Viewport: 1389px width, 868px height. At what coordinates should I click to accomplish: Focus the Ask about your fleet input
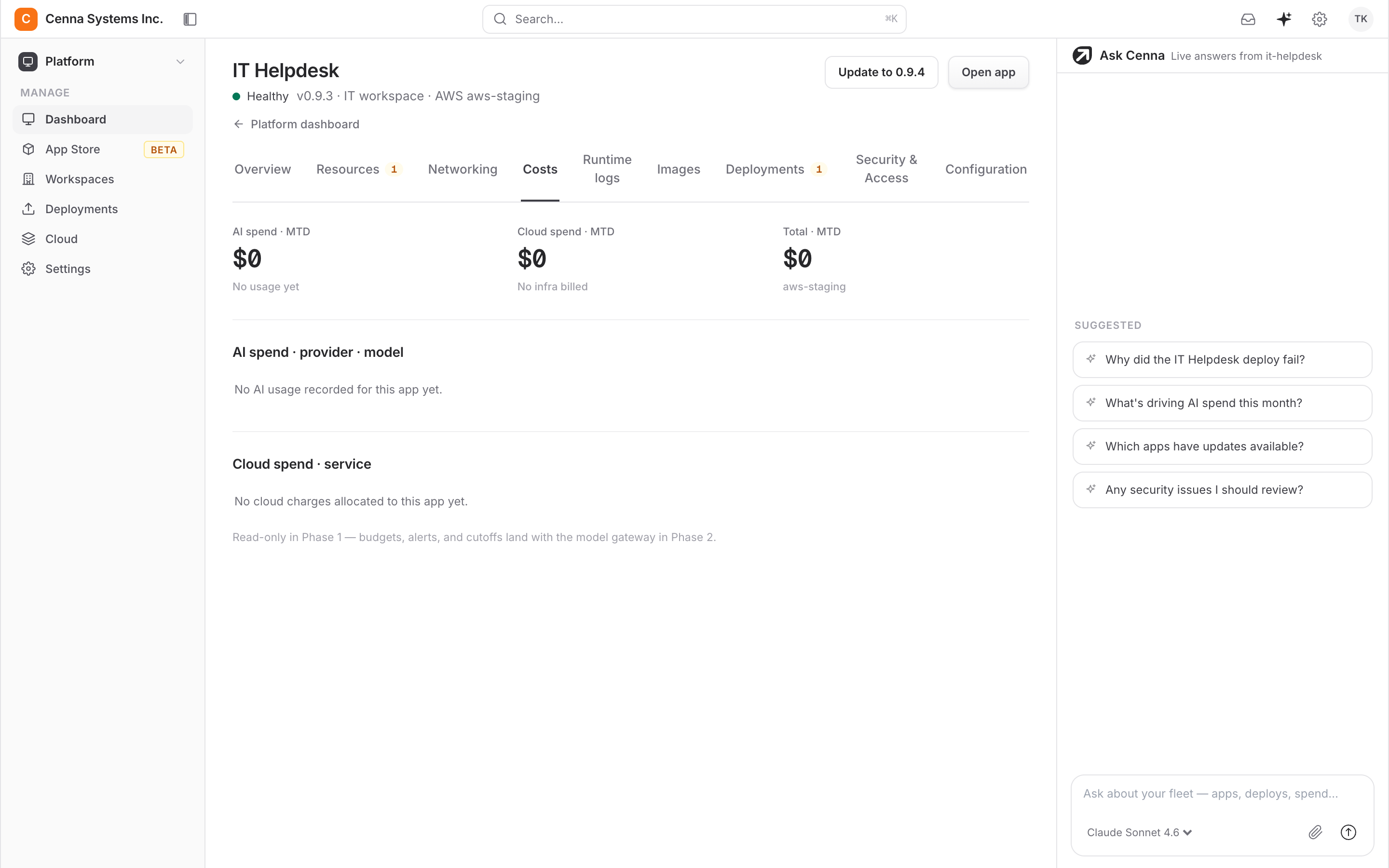tap(1222, 793)
